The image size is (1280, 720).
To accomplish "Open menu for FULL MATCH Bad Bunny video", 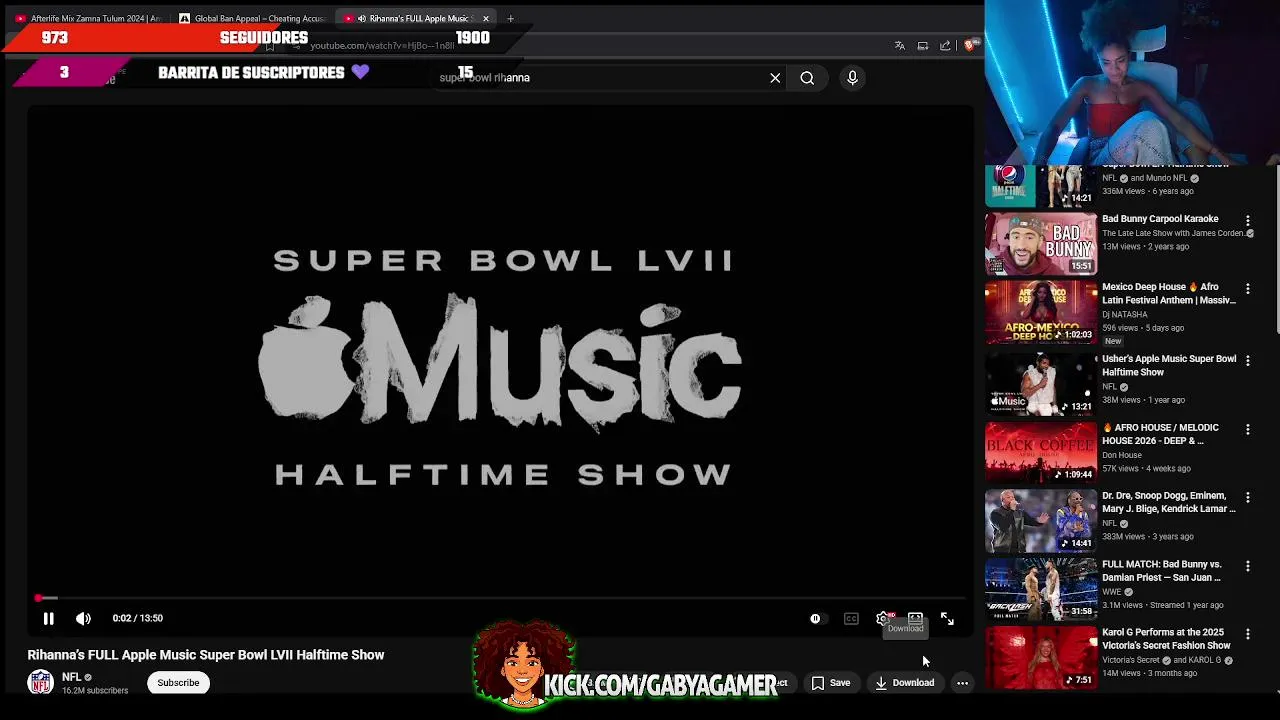I will point(1247,566).
